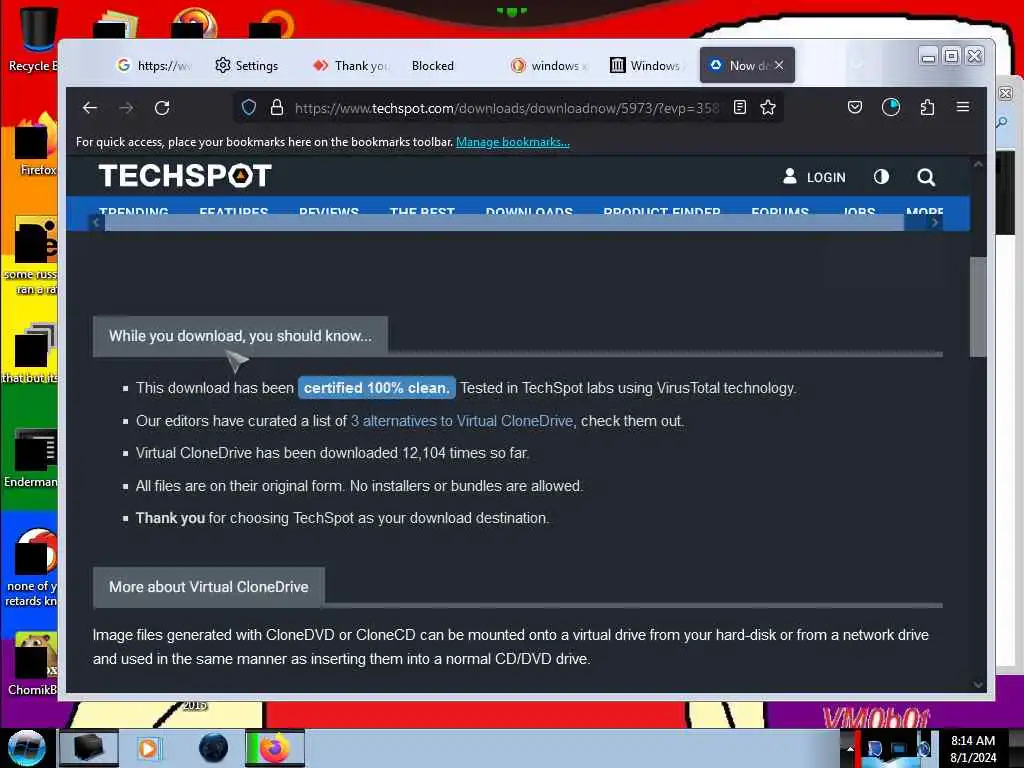Open Firefox desktop shortcut icon
Viewport: 1024px width, 768px height.
tap(36, 145)
